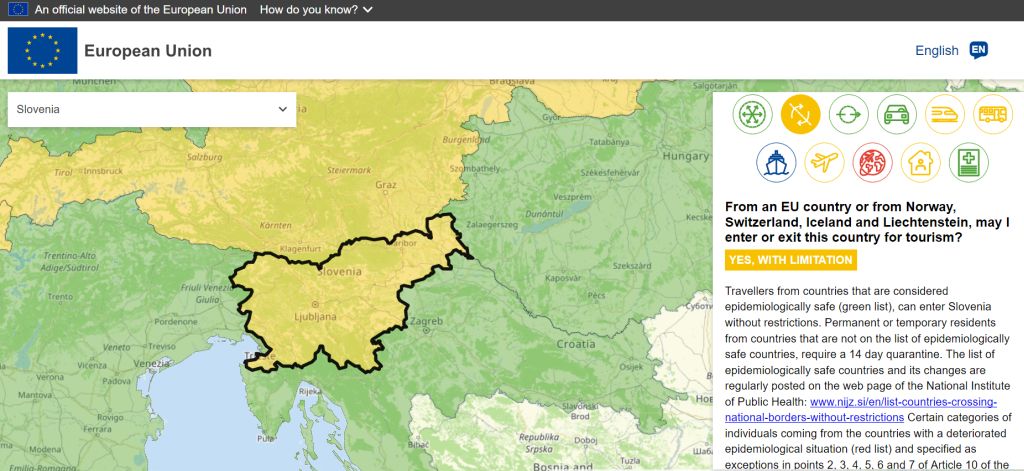Screen dimensions: 1024x471
Task: Click the European Union site title
Action: point(148,51)
